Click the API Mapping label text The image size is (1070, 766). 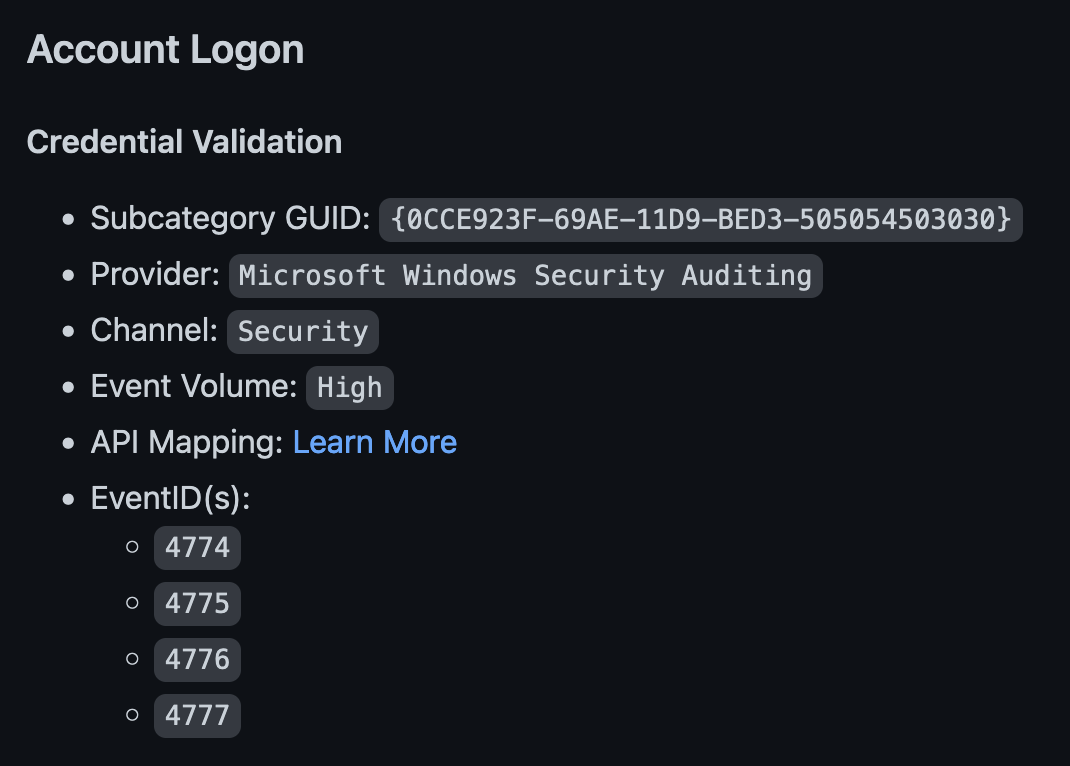[187, 442]
